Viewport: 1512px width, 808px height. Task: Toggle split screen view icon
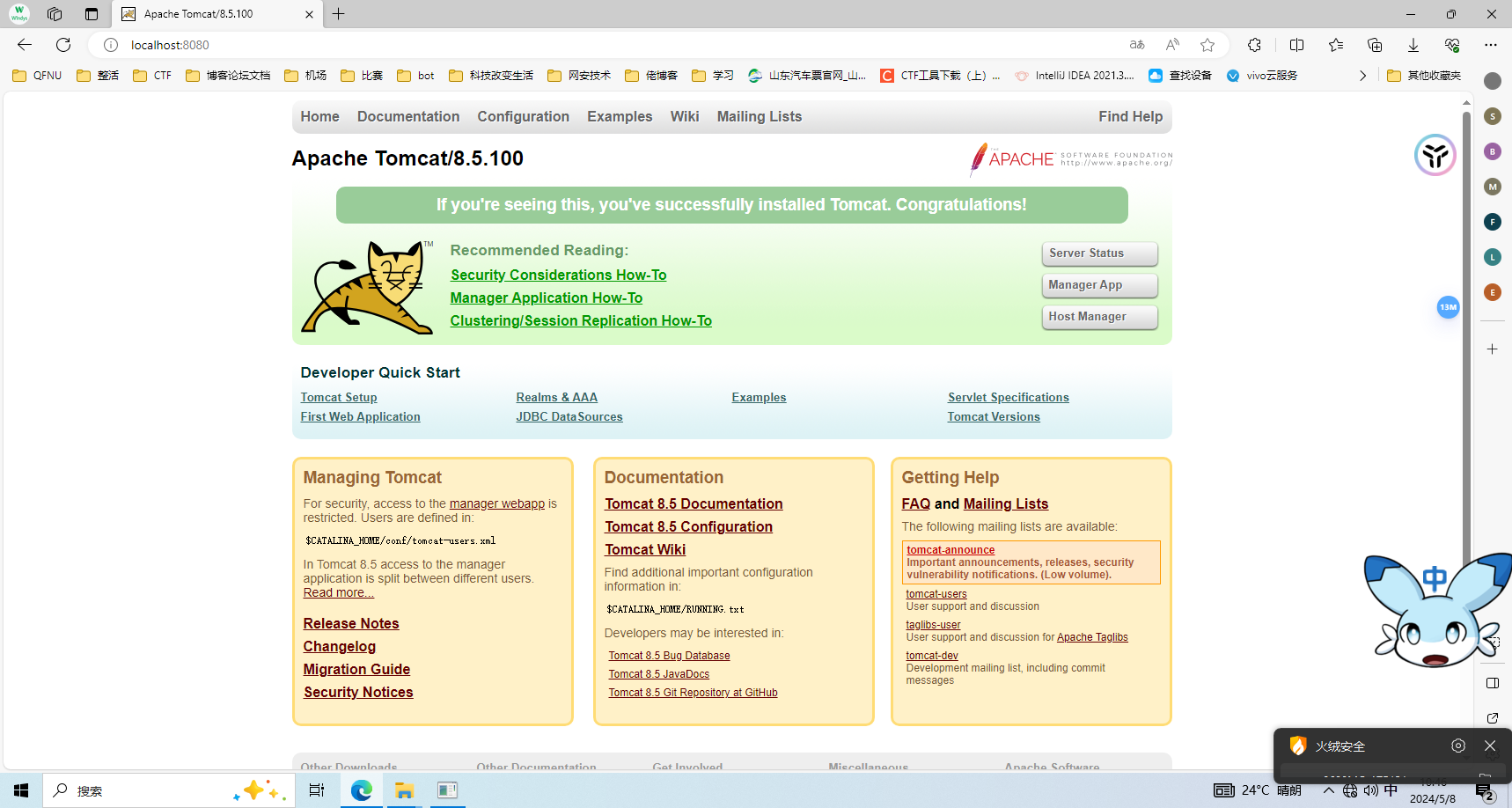(1296, 45)
